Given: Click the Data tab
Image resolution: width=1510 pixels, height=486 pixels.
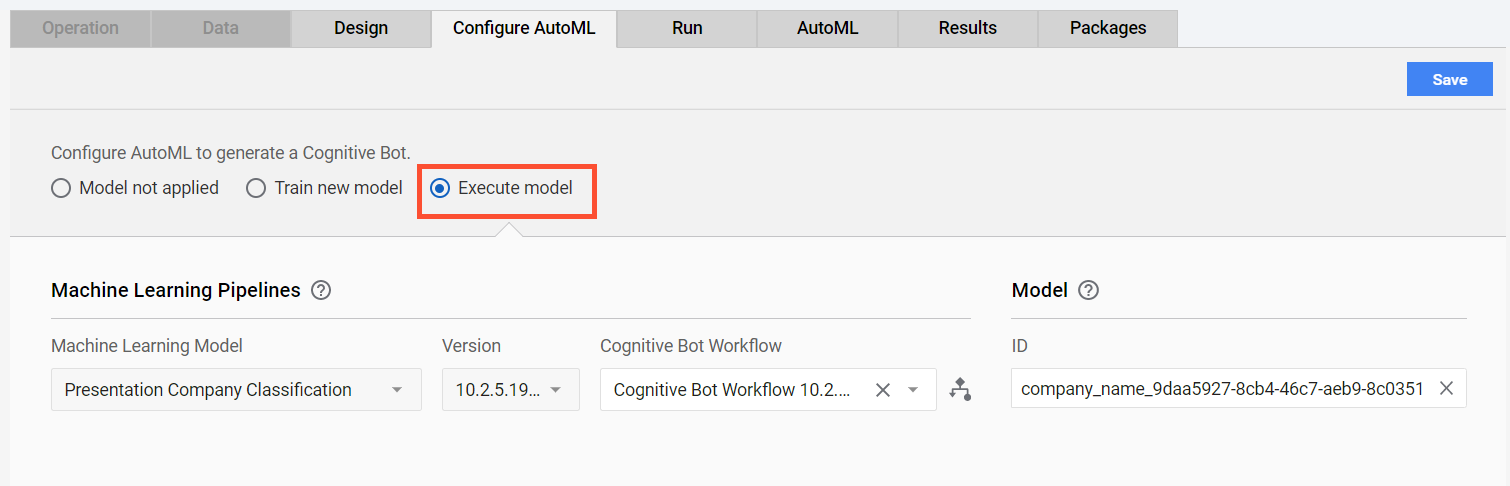Looking at the screenshot, I should (x=220, y=28).
